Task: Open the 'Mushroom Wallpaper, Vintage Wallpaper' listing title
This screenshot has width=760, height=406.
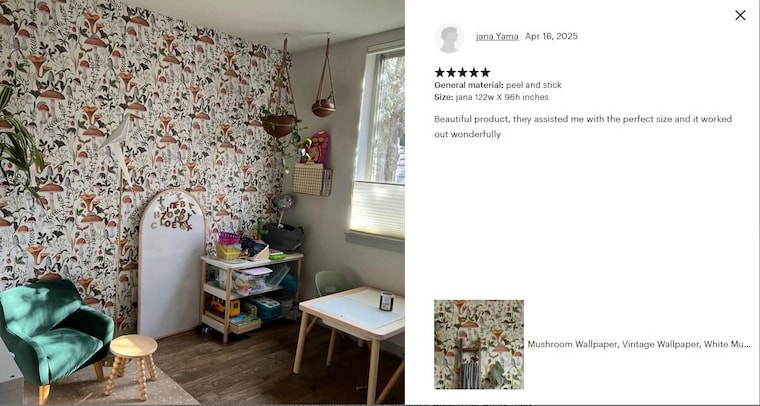Action: [x=639, y=344]
